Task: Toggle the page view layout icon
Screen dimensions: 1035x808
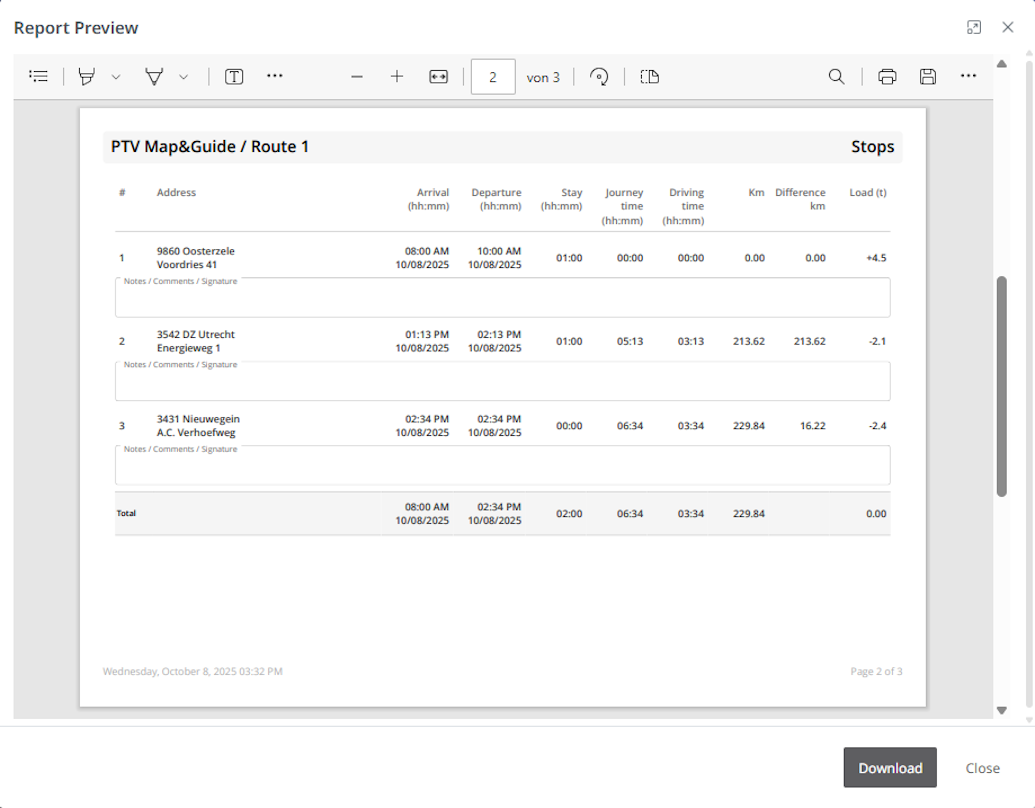Action: click(x=650, y=77)
